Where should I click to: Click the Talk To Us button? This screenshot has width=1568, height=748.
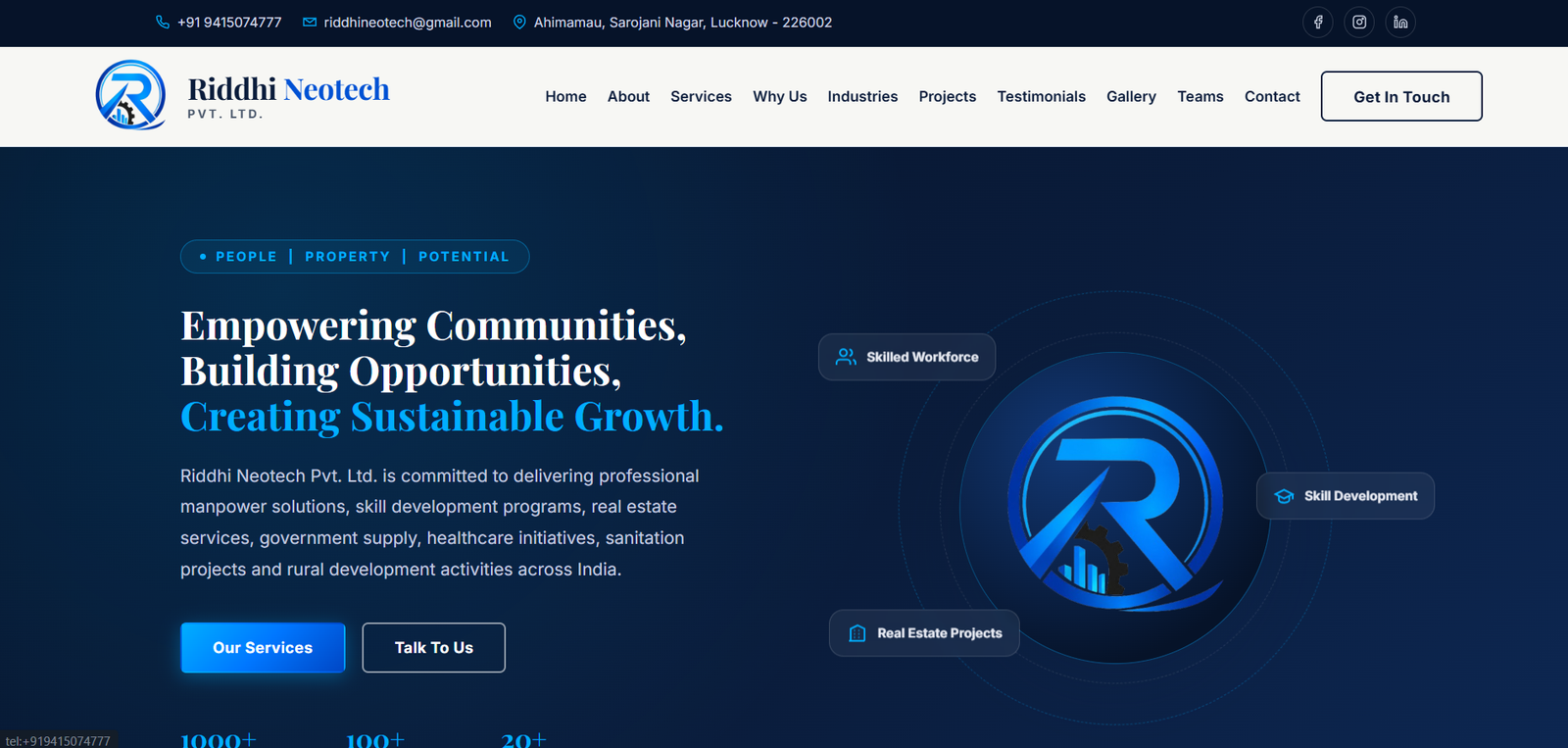click(x=434, y=647)
